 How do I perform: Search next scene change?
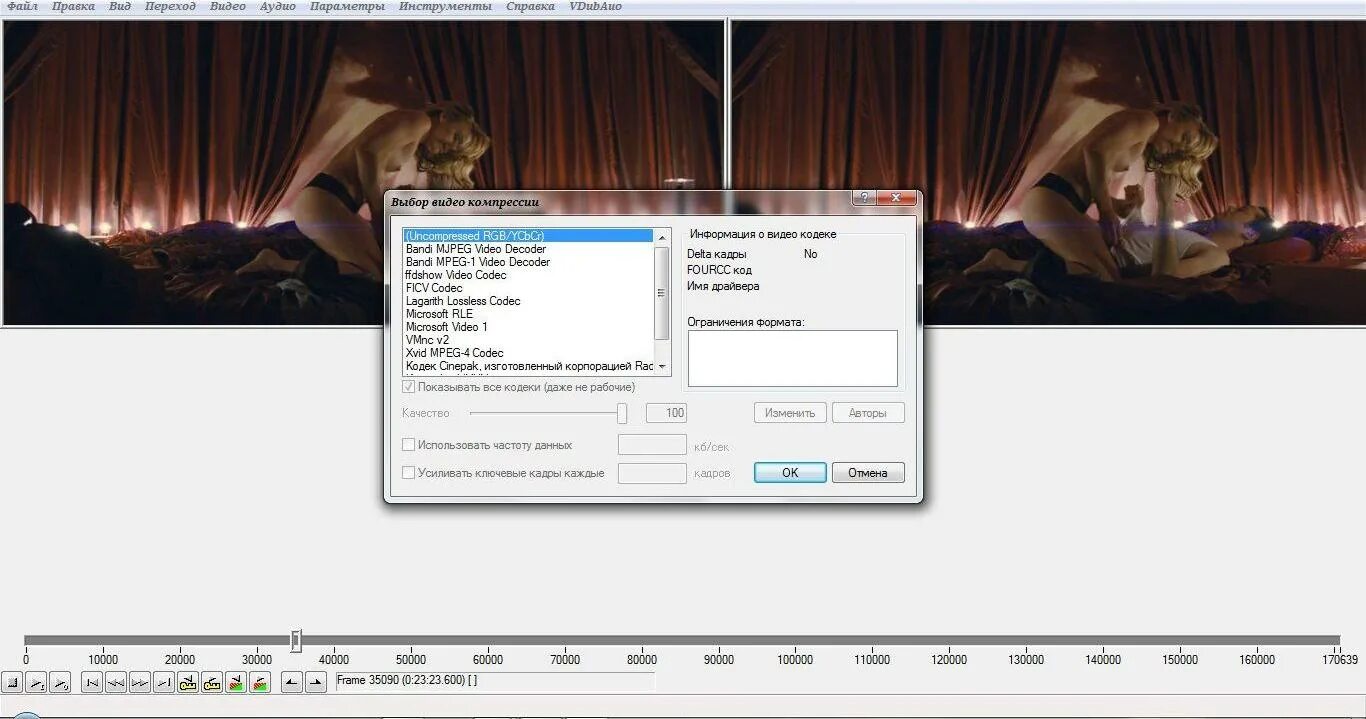coord(260,683)
